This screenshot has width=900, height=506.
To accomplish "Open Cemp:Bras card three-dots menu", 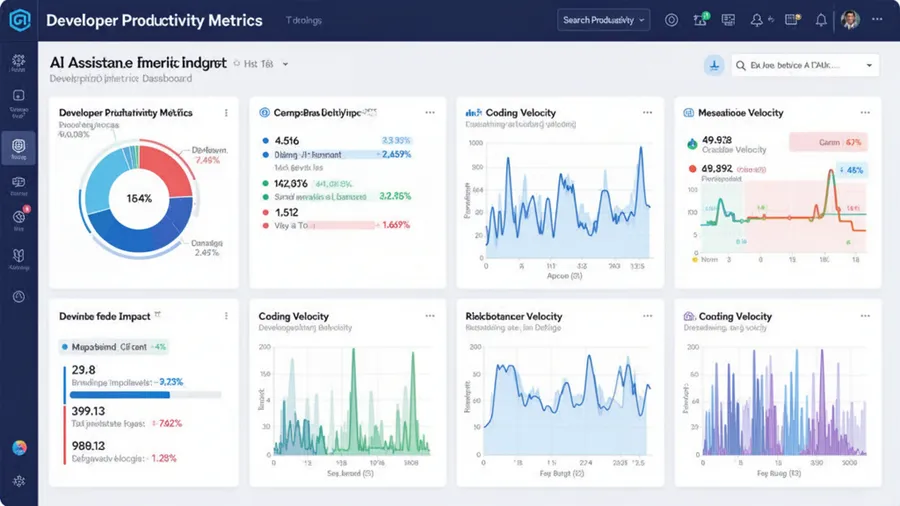I will pyautogui.click(x=430, y=112).
